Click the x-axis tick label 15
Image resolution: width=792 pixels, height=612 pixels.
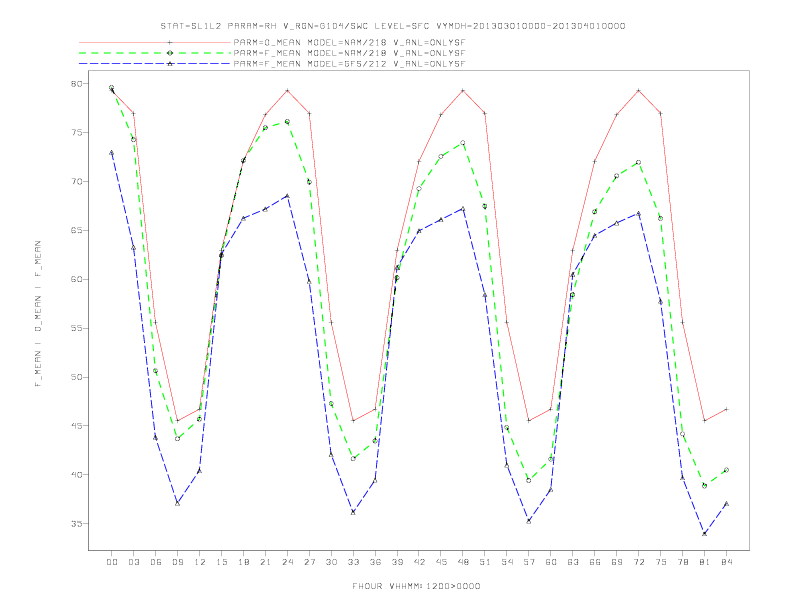tap(221, 562)
